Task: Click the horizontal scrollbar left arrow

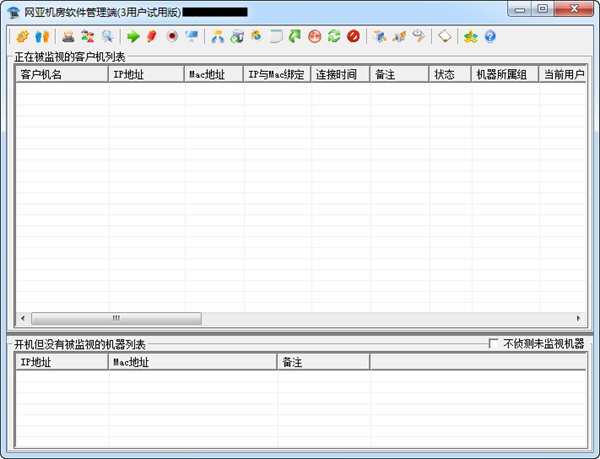Action: coord(23,318)
